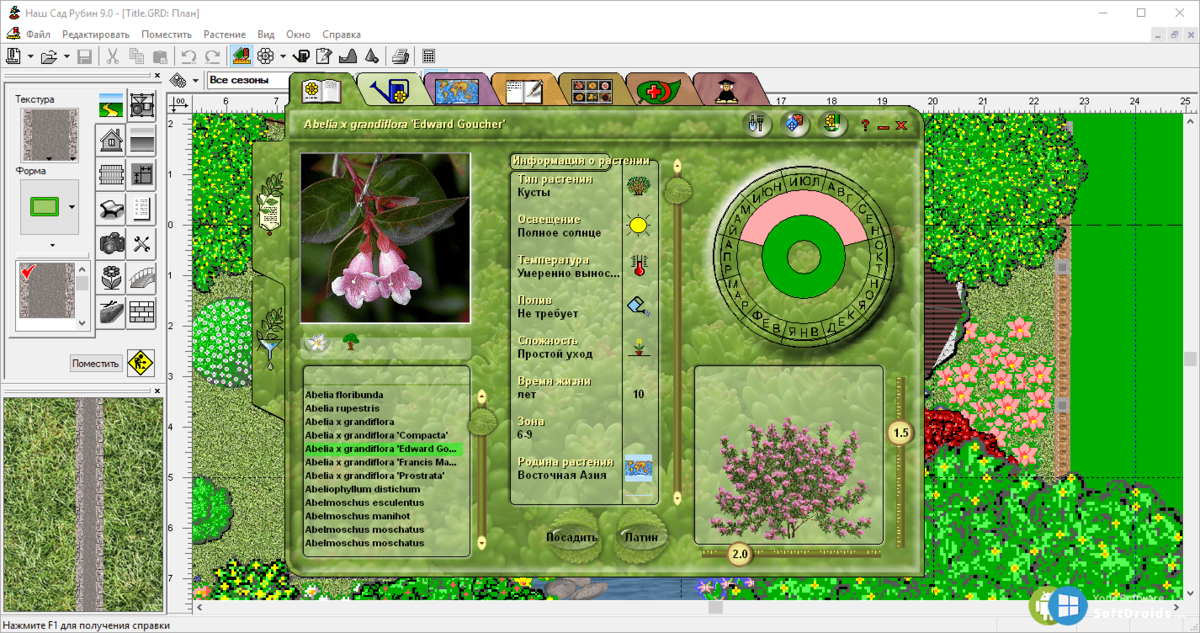Image resolution: width=1200 pixels, height=633 pixels.
Task: Click the Paste clipboard icon
Action: coord(159,56)
